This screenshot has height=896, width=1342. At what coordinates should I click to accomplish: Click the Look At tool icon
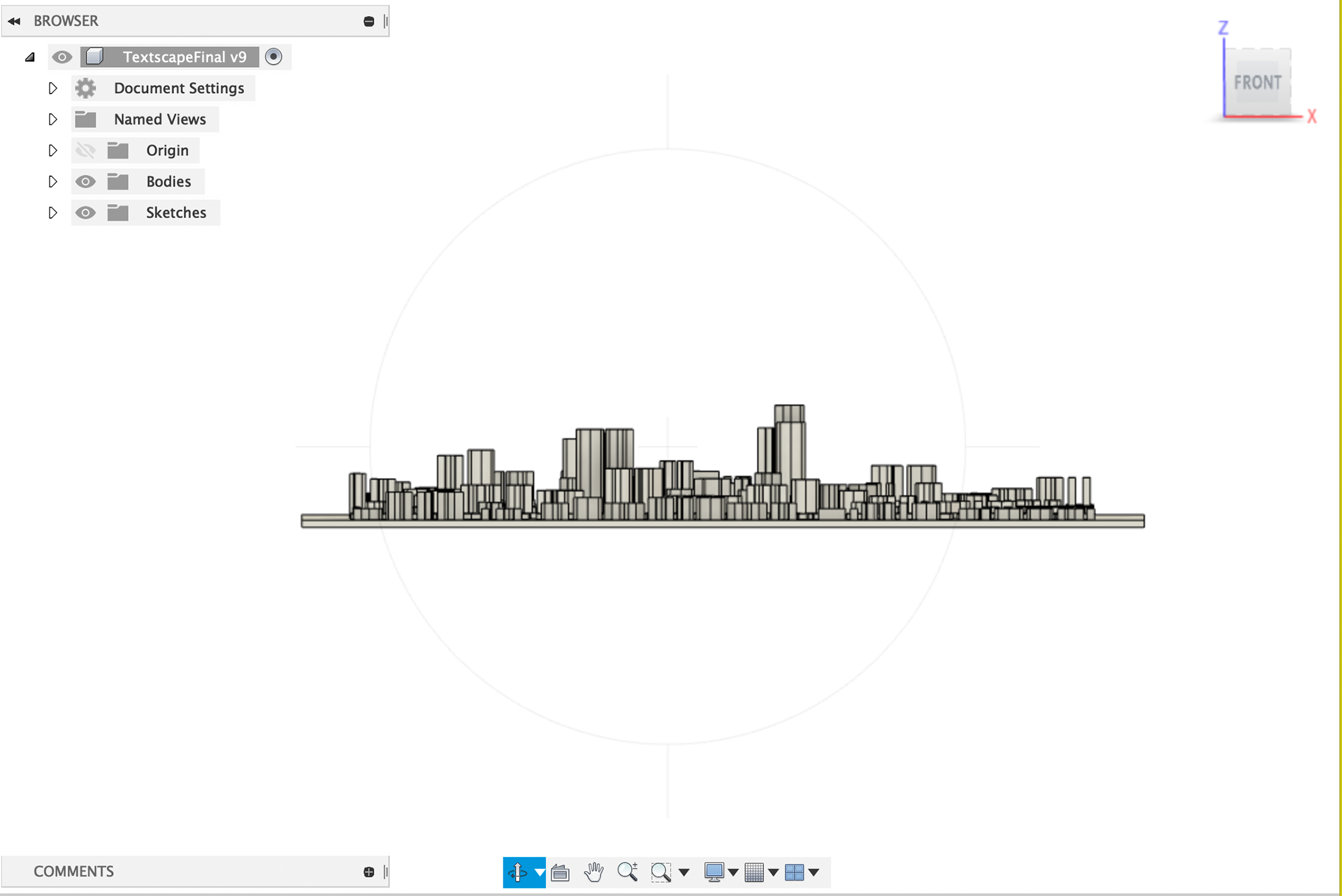561,872
